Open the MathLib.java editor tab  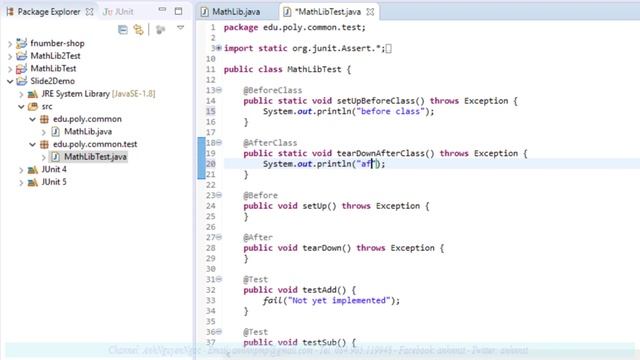tap(236, 12)
